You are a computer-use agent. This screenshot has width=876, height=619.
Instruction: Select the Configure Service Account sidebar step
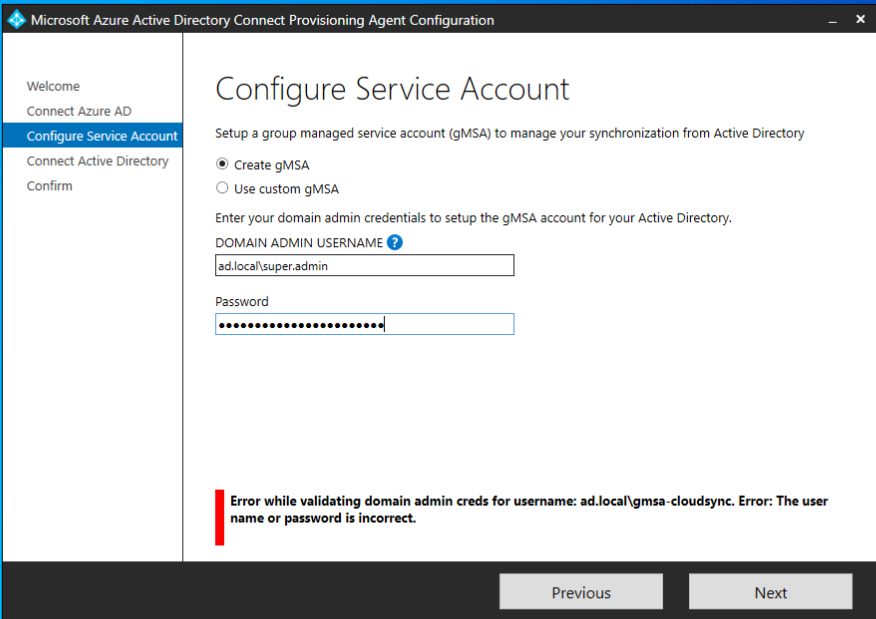(101, 136)
